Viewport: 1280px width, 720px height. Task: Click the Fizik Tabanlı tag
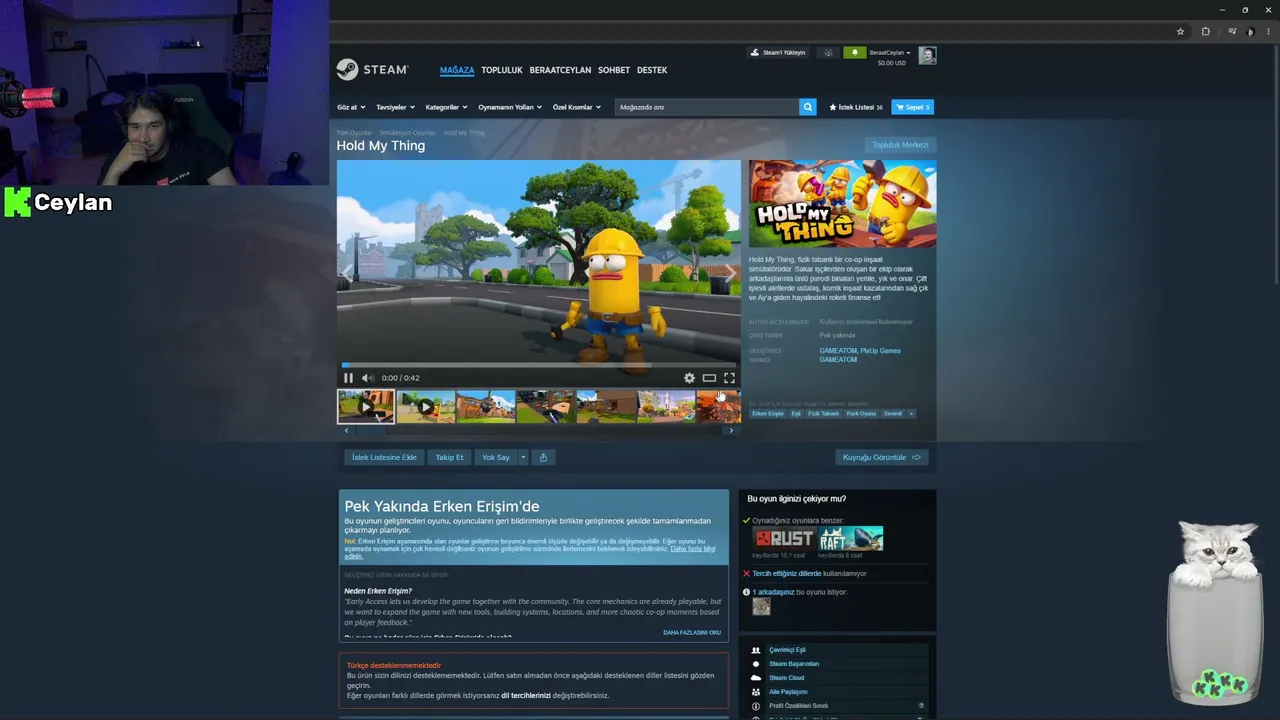point(824,413)
